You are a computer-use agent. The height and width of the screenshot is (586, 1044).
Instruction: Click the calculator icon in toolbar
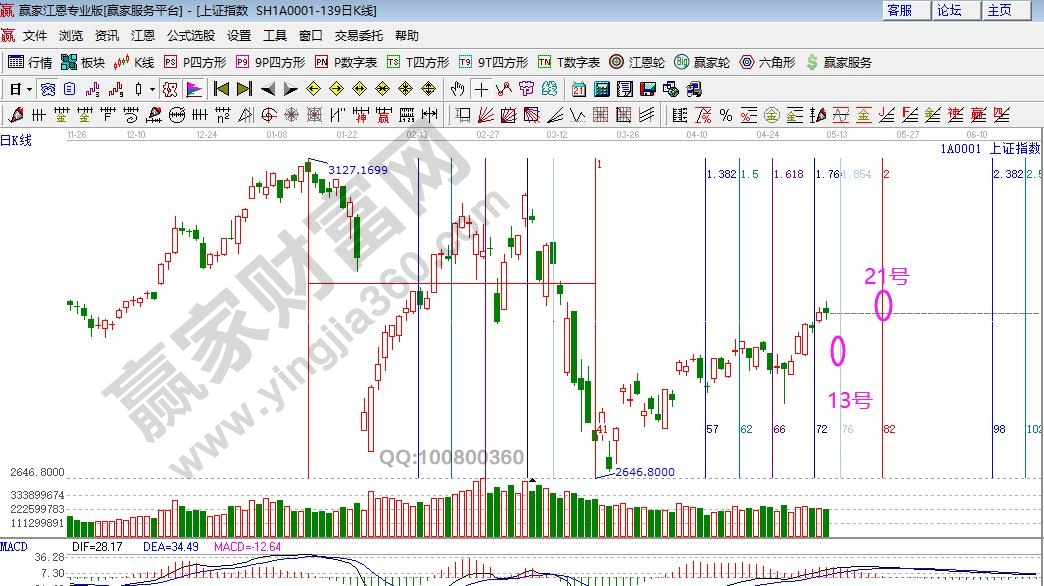point(601,89)
